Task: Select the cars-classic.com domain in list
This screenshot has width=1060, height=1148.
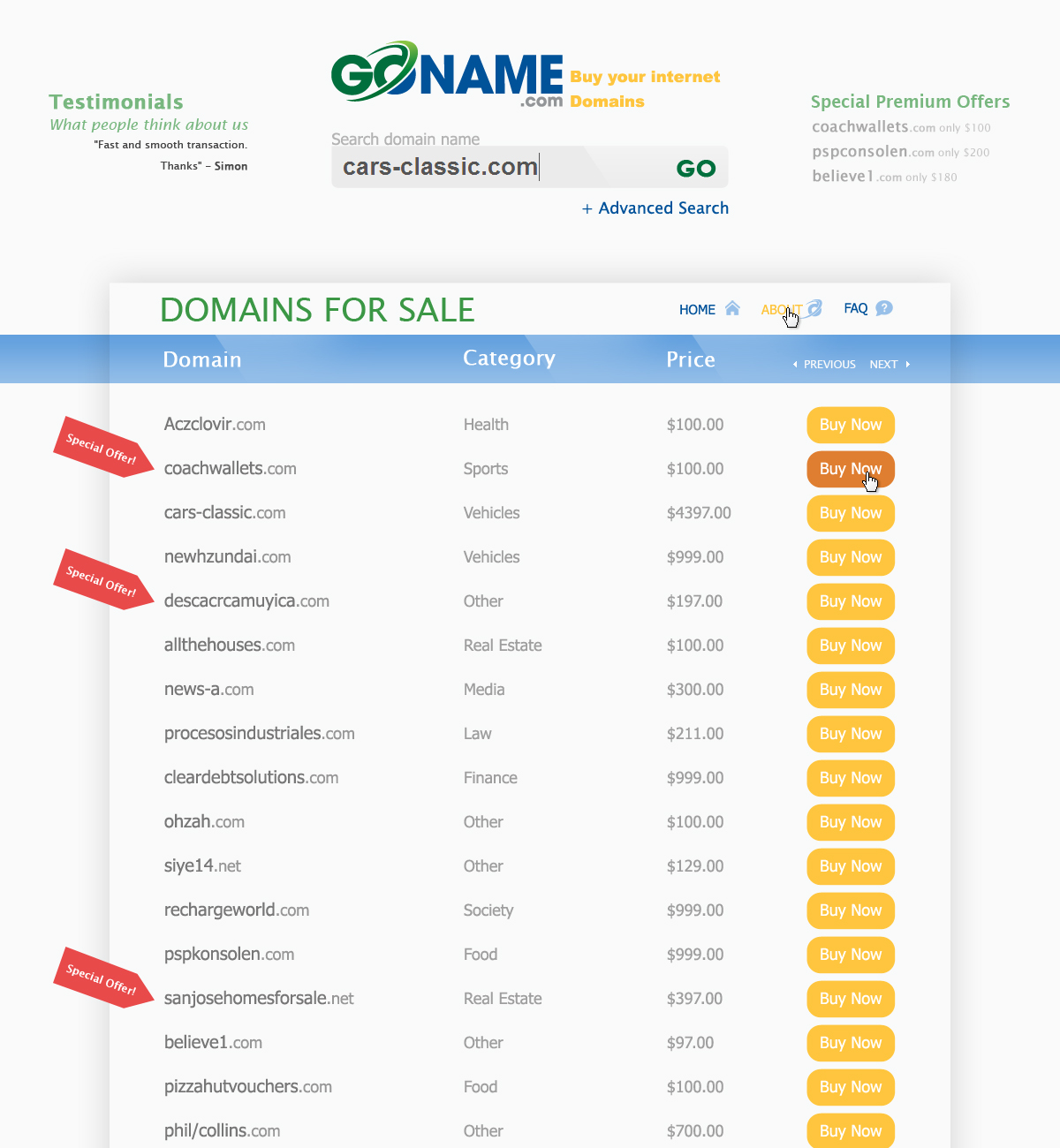Action: pos(225,513)
